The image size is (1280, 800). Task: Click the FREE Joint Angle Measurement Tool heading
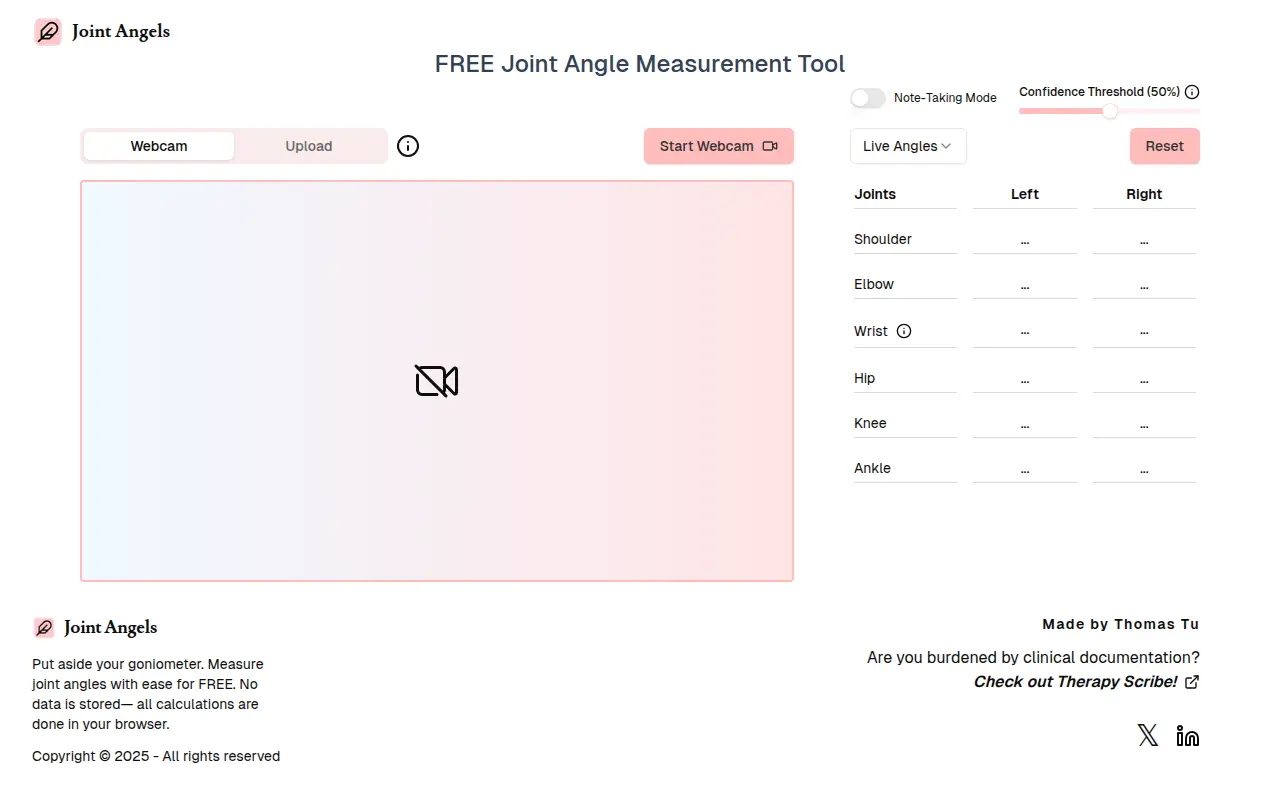[640, 64]
